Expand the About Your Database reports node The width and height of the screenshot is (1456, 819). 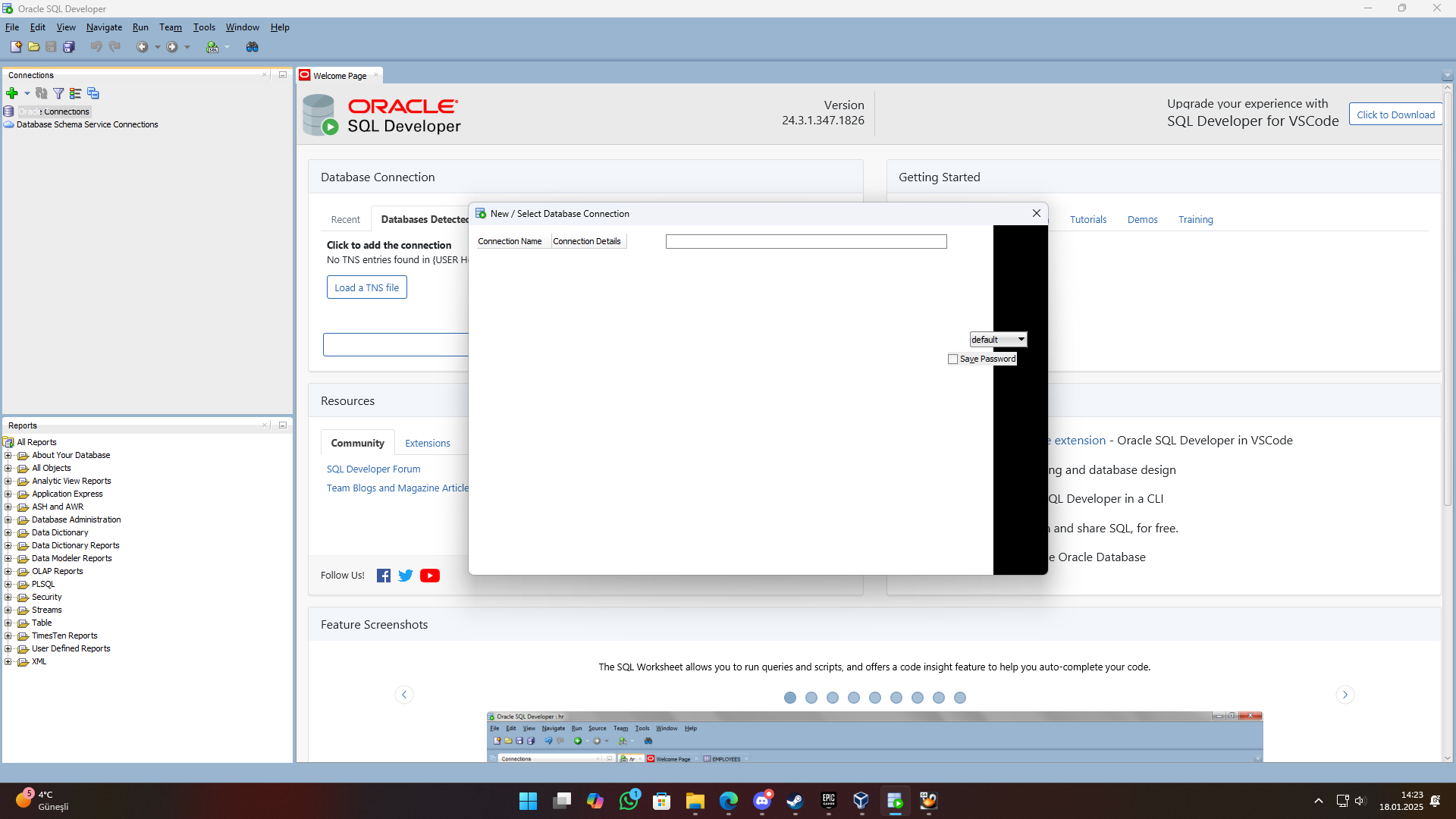[x=8, y=456]
